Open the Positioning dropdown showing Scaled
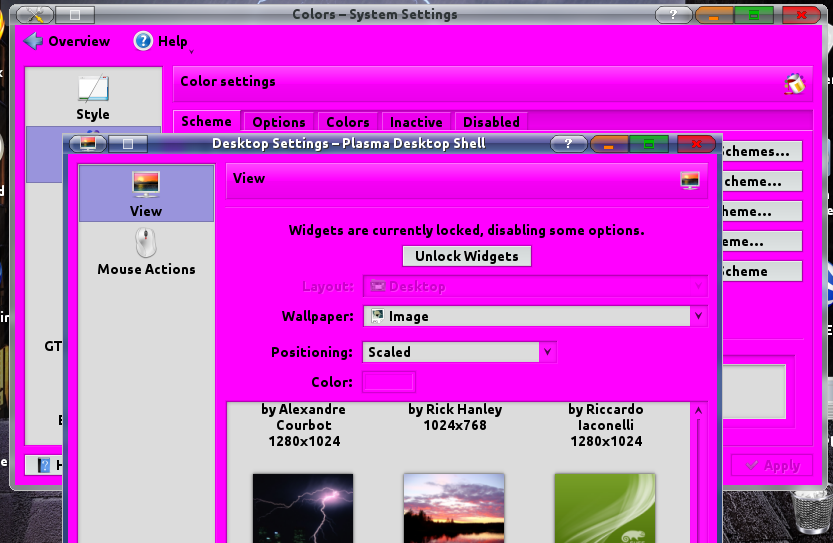833x543 pixels. point(459,352)
